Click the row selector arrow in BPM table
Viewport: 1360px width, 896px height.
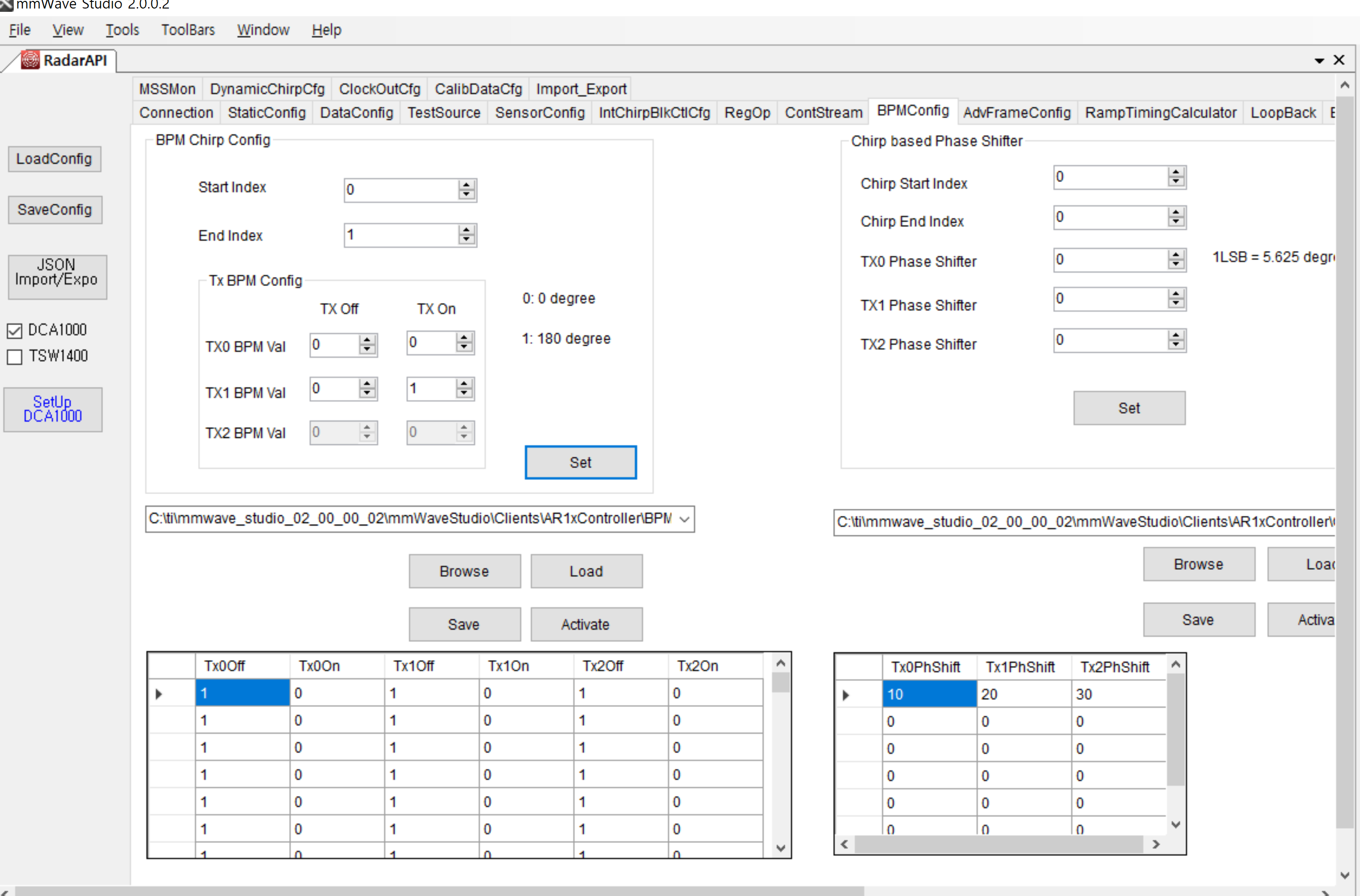pyautogui.click(x=159, y=694)
